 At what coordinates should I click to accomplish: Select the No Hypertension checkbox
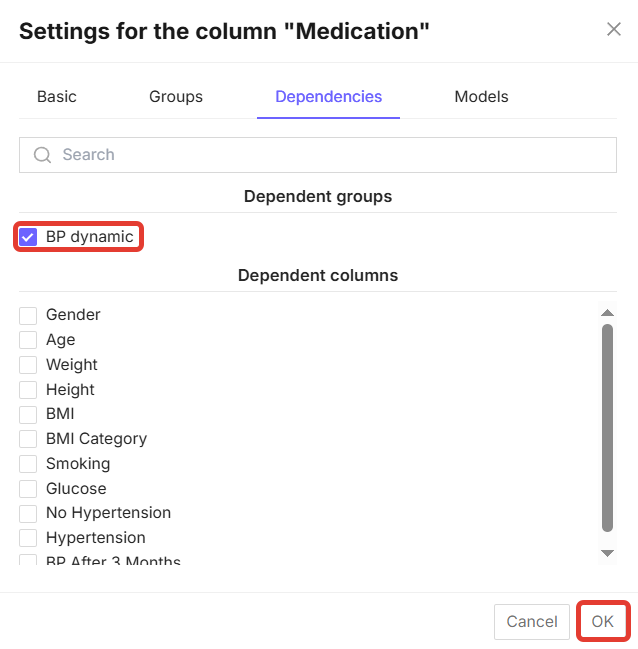pyautogui.click(x=28, y=513)
